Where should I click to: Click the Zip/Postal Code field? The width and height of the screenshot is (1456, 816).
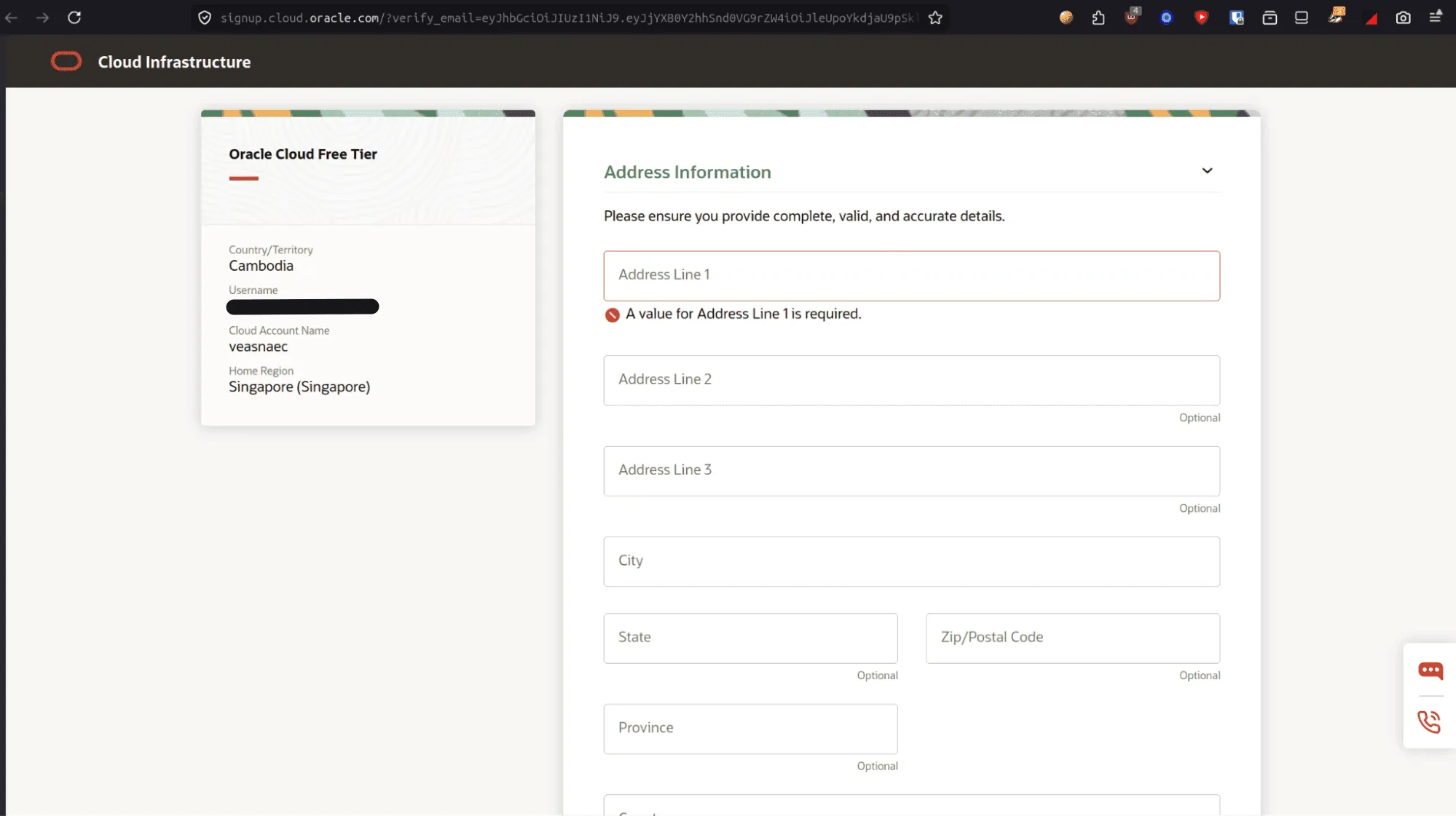(1073, 638)
